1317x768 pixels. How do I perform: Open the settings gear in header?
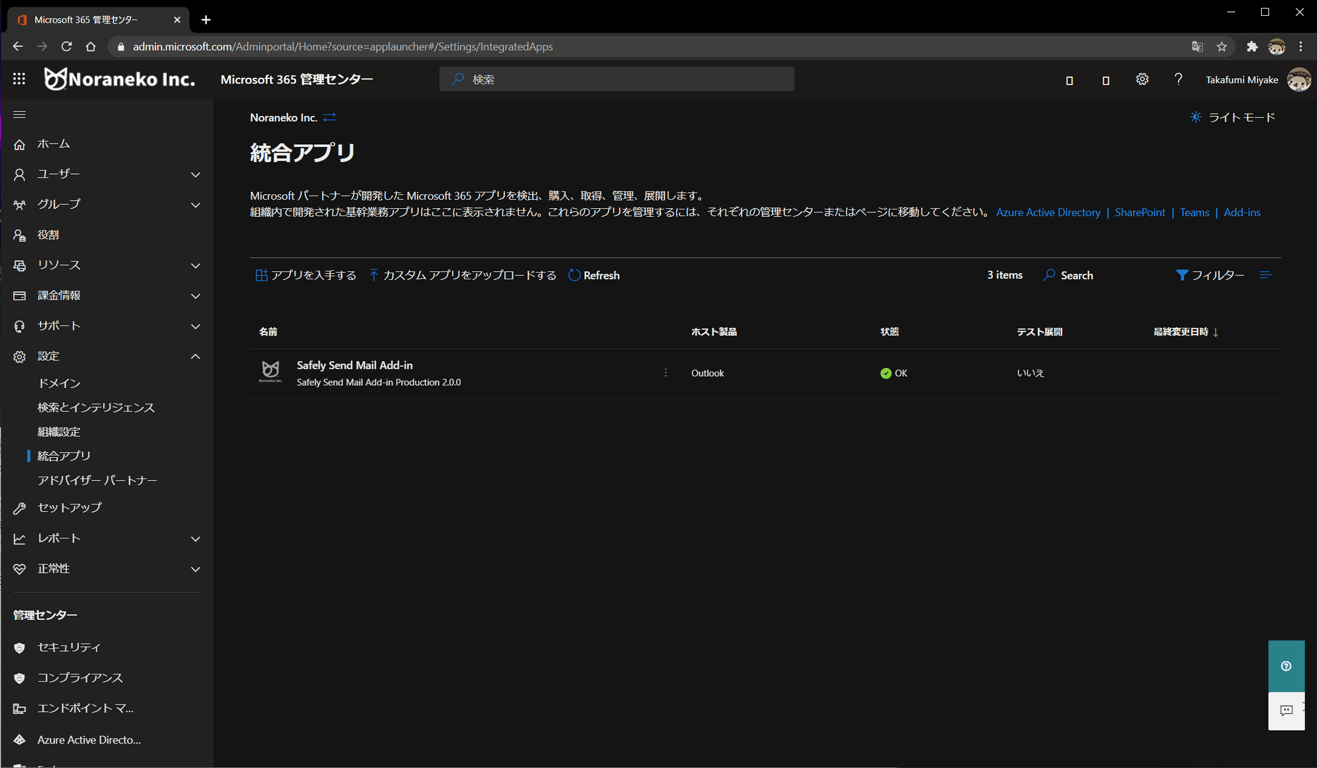[1142, 79]
